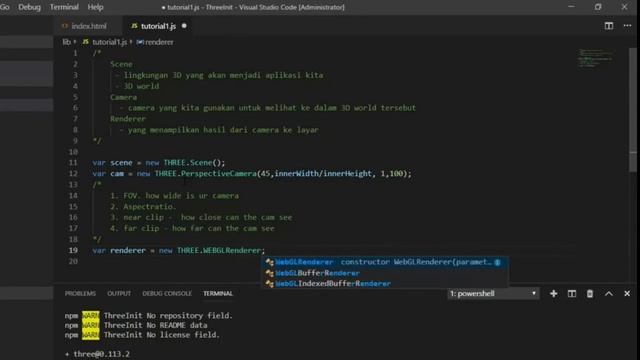Click the renderer symbol breadcrumb
The image size is (640, 360).
pyautogui.click(x=155, y=42)
